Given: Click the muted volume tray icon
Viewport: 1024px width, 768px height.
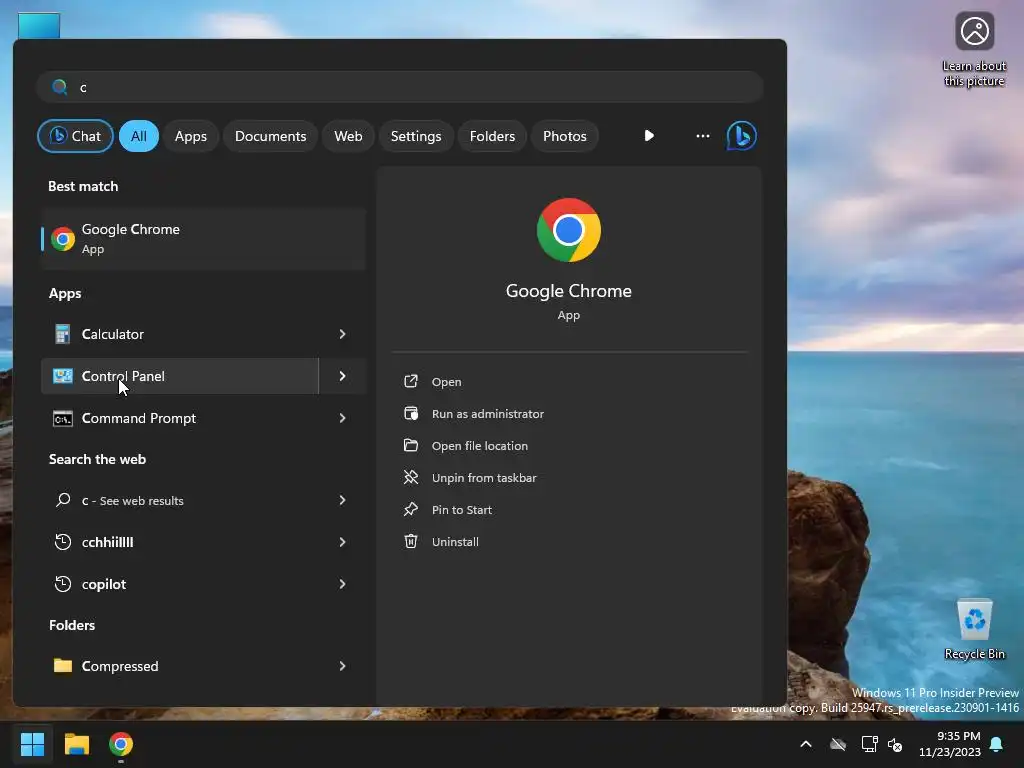Looking at the screenshot, I should coord(895,744).
